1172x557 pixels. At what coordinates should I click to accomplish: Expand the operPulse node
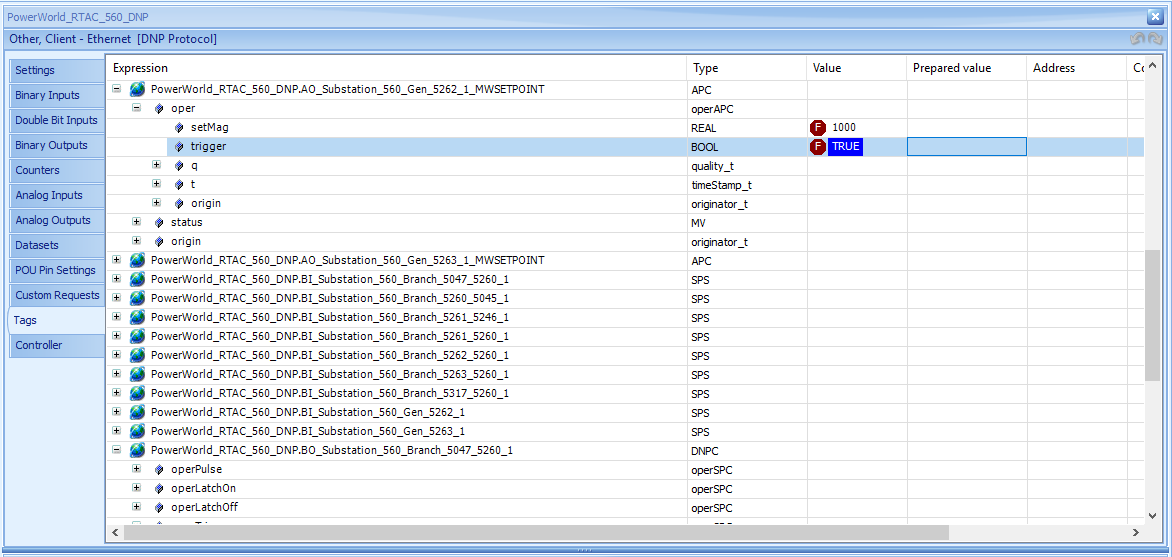(x=137, y=470)
